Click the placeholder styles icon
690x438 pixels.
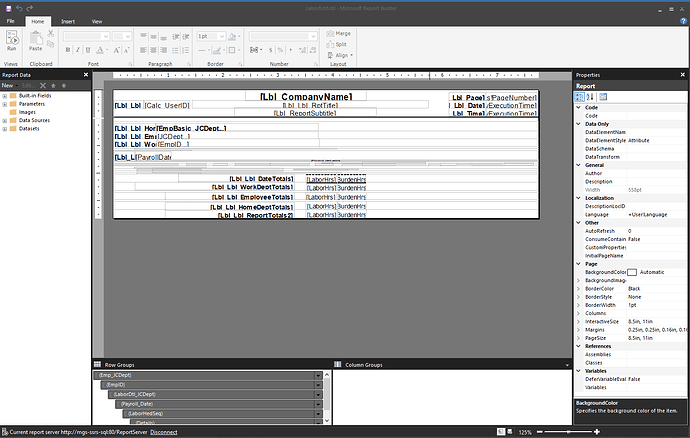[x=255, y=50]
